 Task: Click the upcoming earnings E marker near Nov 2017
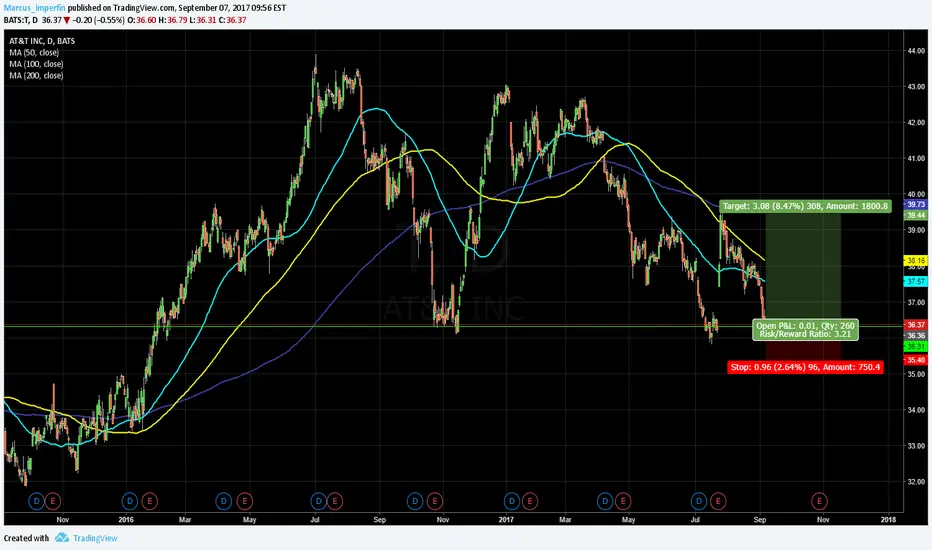tap(820, 501)
